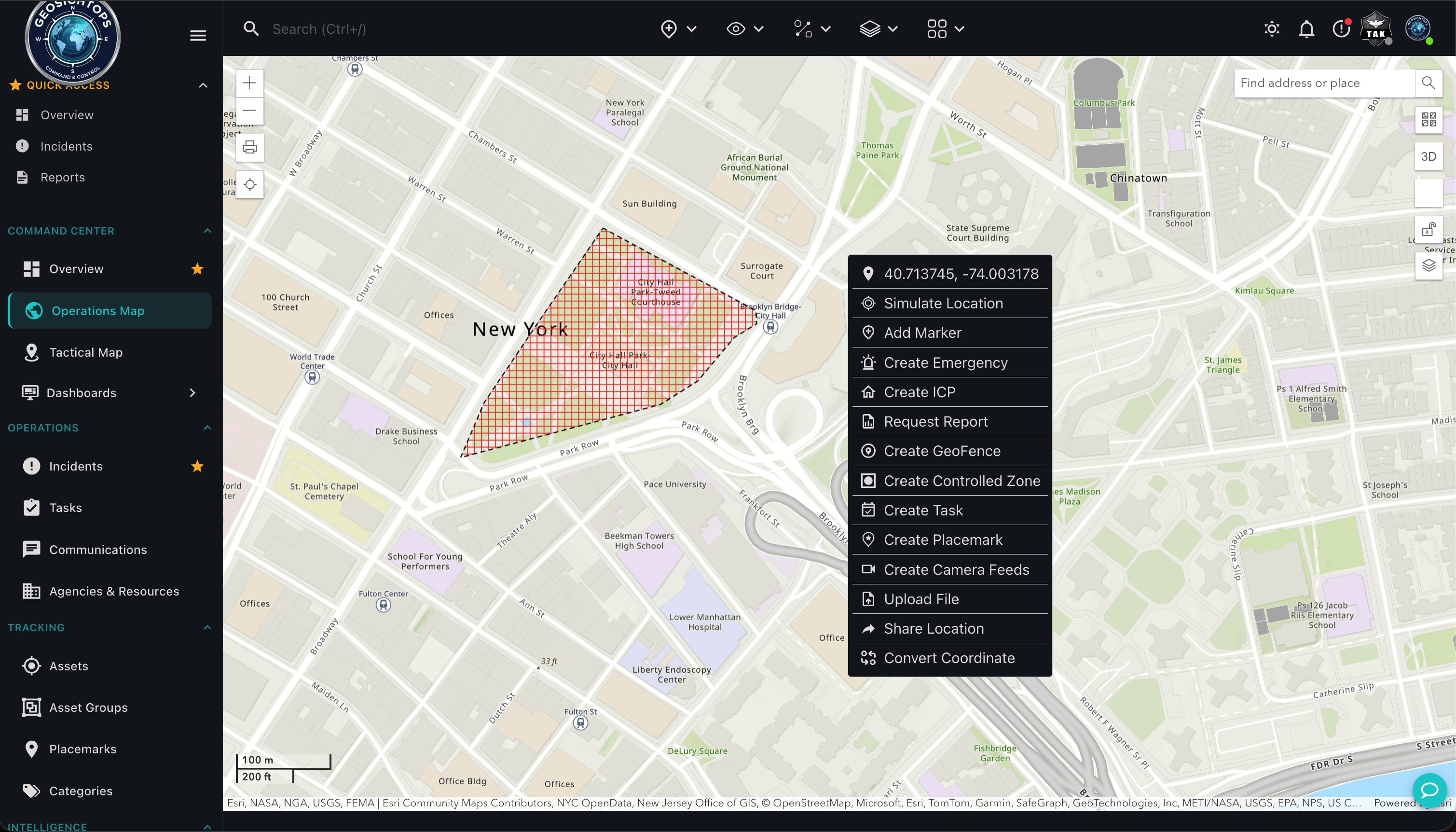
Task: Select Operations Map in sidebar
Action: (110, 311)
